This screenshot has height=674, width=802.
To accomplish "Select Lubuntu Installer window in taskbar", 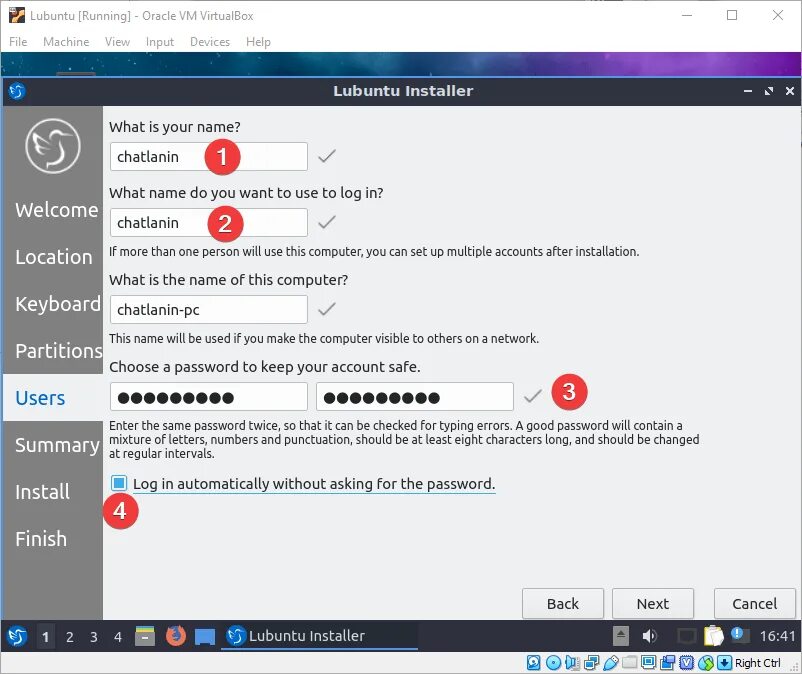I will pyautogui.click(x=319, y=636).
